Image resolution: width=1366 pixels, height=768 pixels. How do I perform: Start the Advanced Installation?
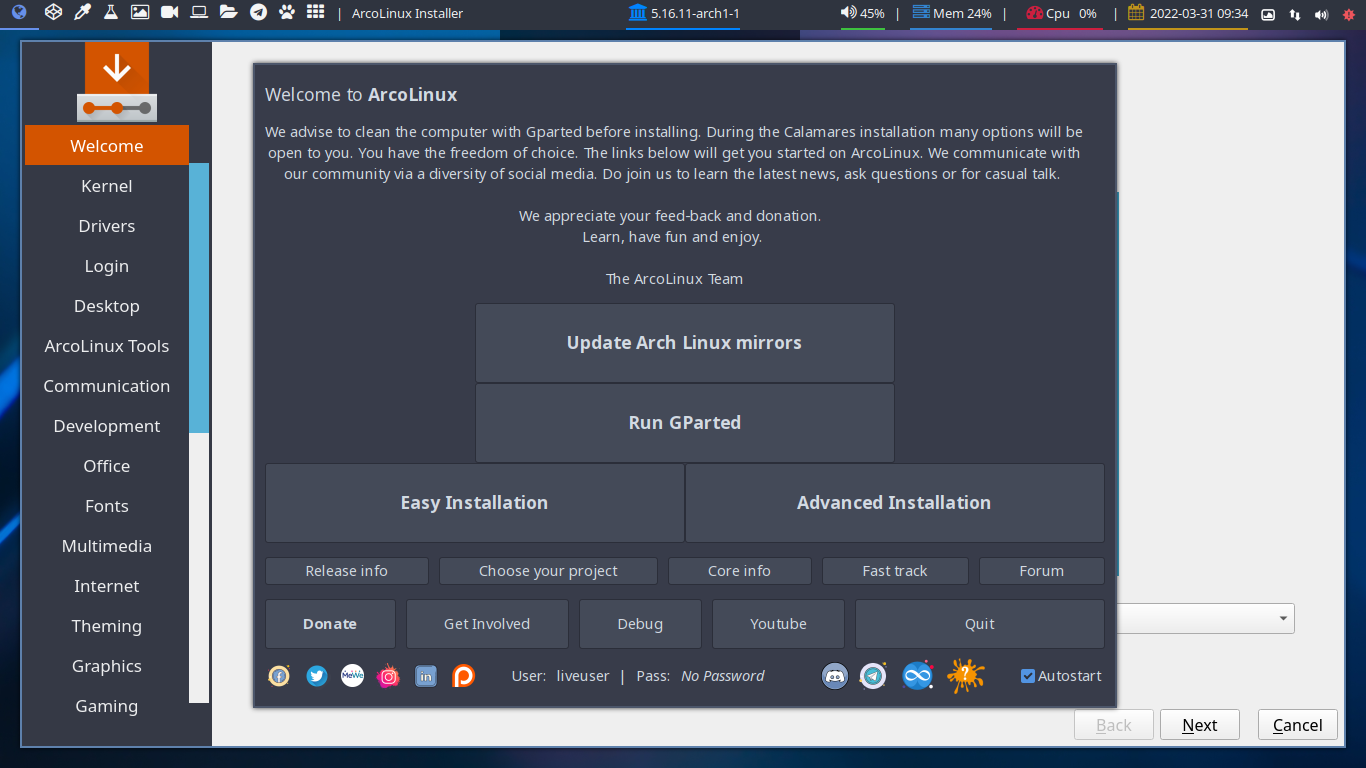click(895, 503)
